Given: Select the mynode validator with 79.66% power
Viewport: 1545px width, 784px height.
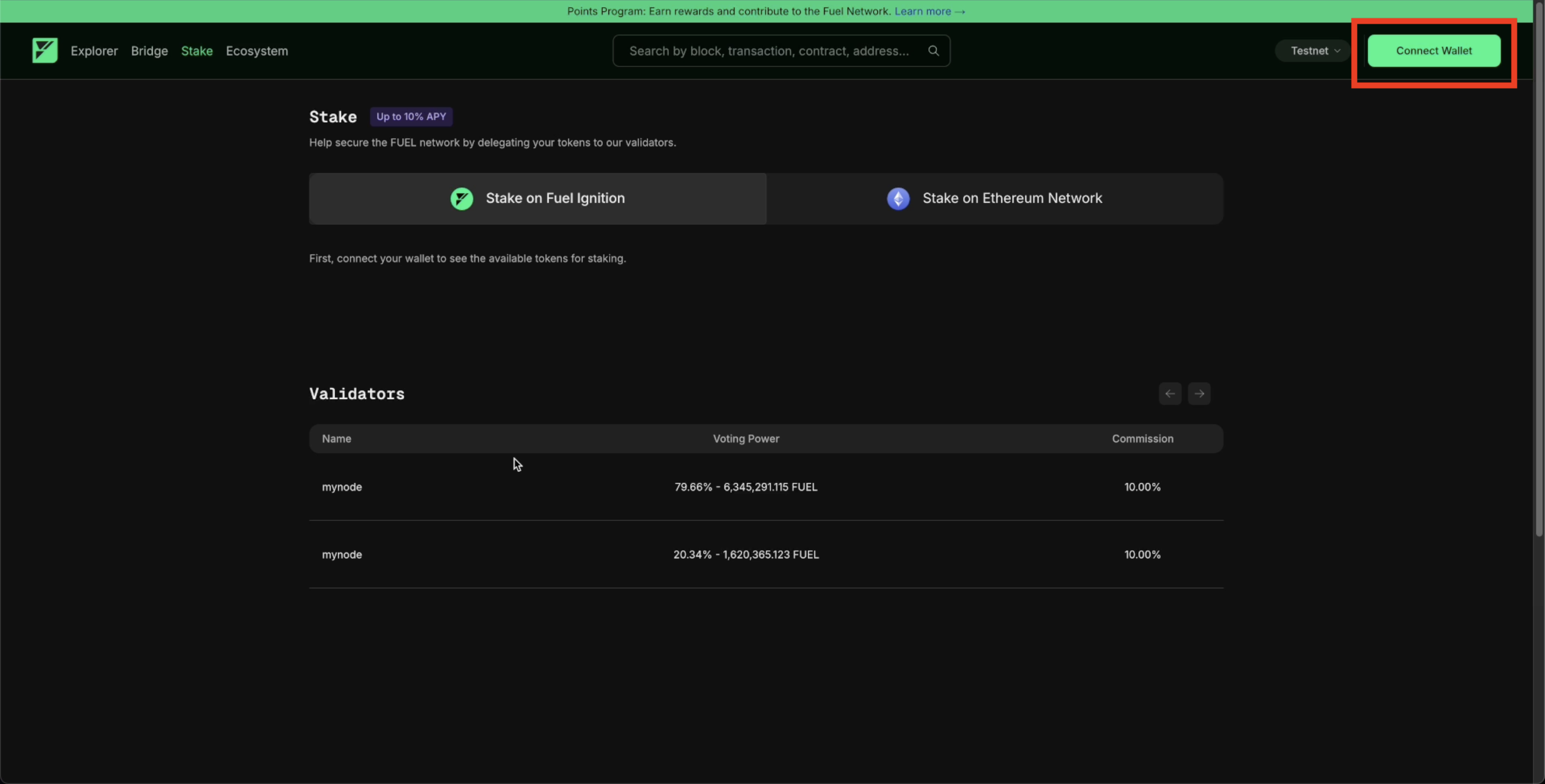Looking at the screenshot, I should (x=342, y=487).
